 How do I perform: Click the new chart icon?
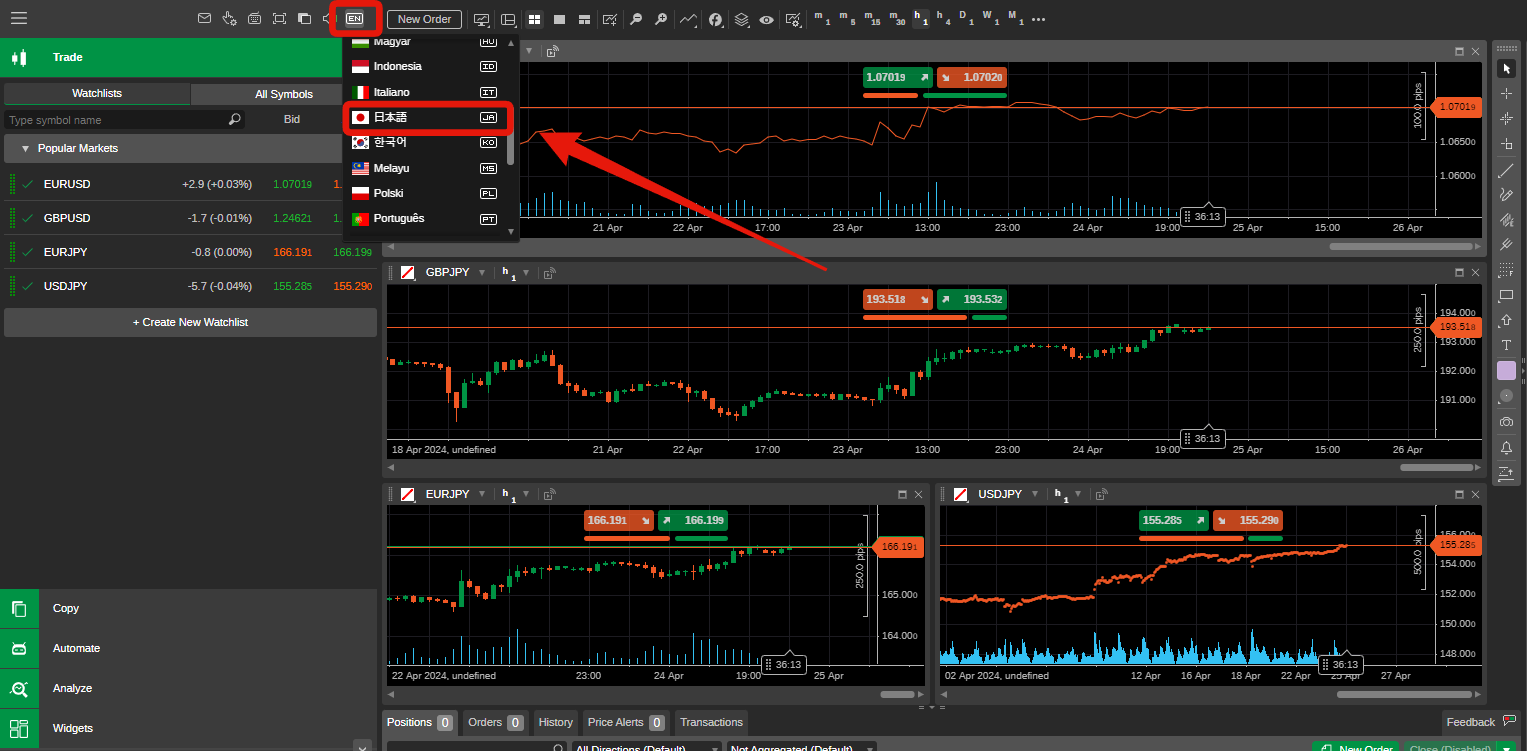(610, 19)
